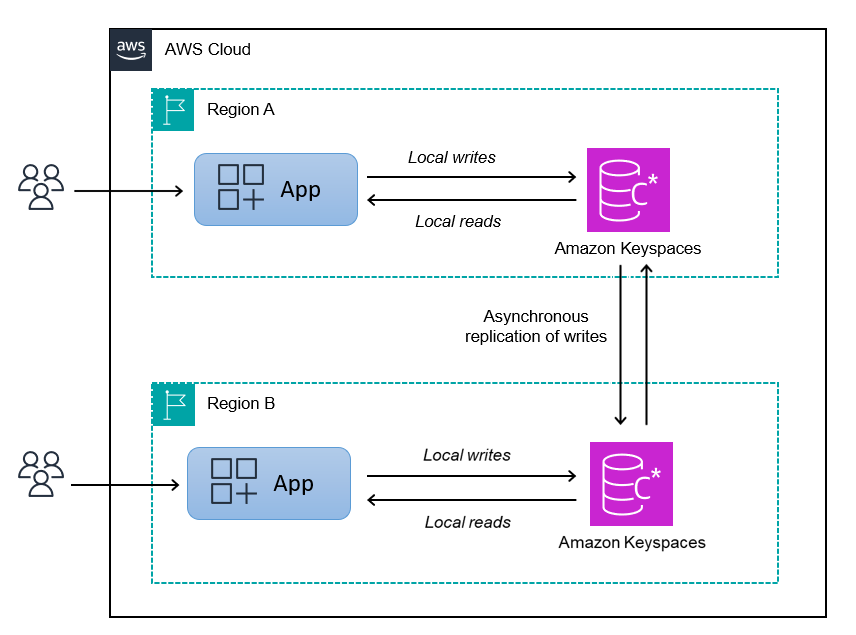Click the Asynchronous replication of writes label

(x=536, y=328)
